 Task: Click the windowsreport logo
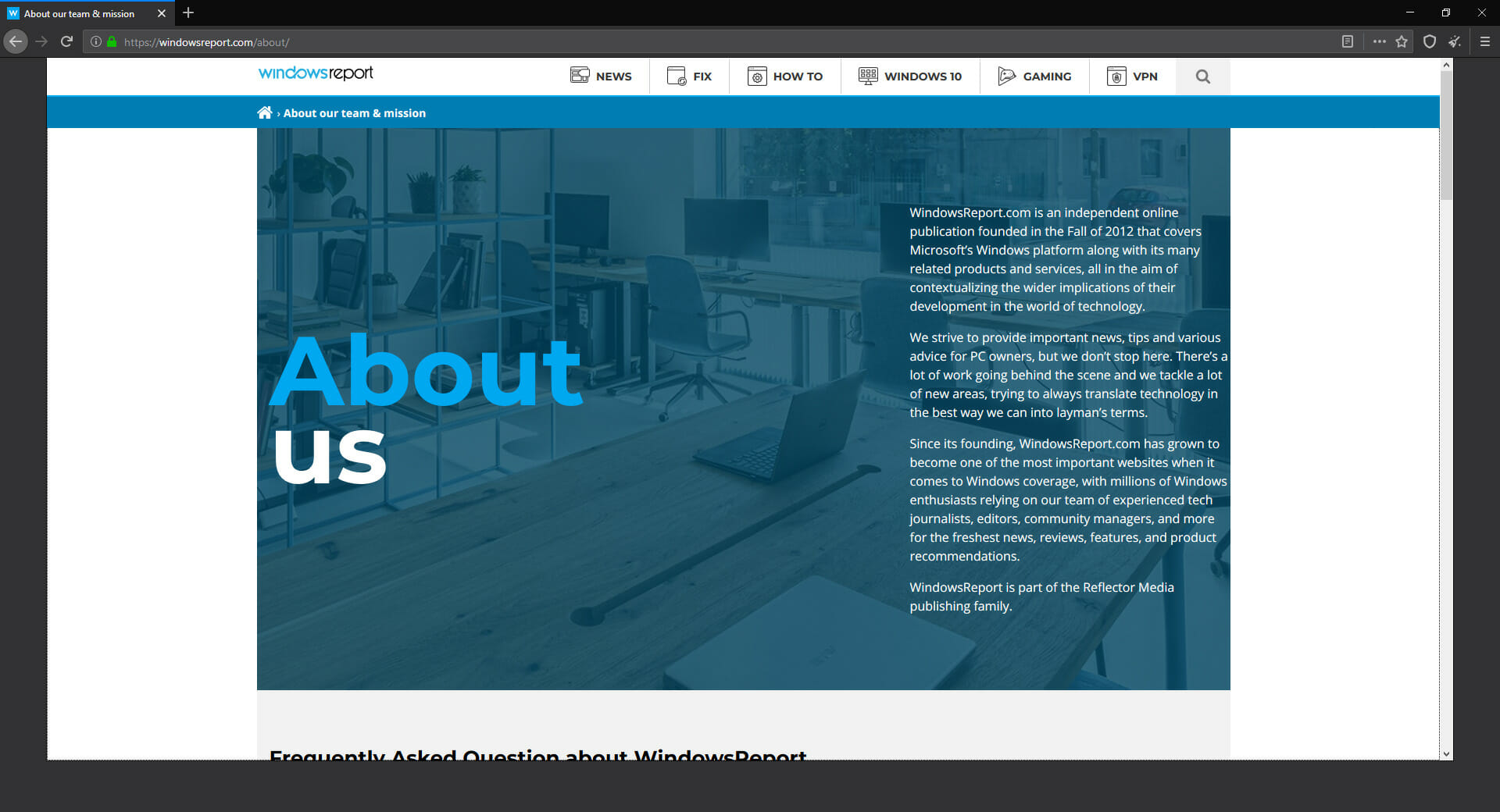(316, 73)
